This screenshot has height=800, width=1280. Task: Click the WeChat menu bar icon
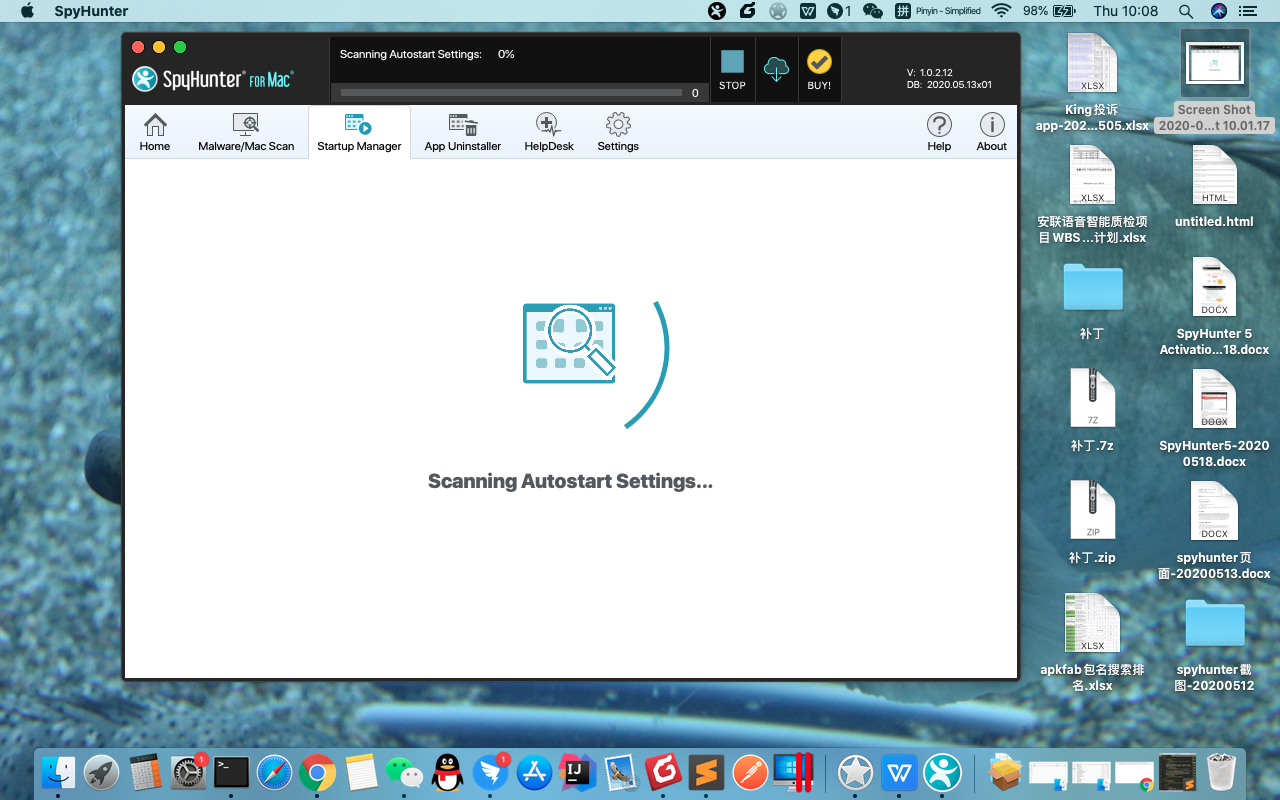pos(873,11)
